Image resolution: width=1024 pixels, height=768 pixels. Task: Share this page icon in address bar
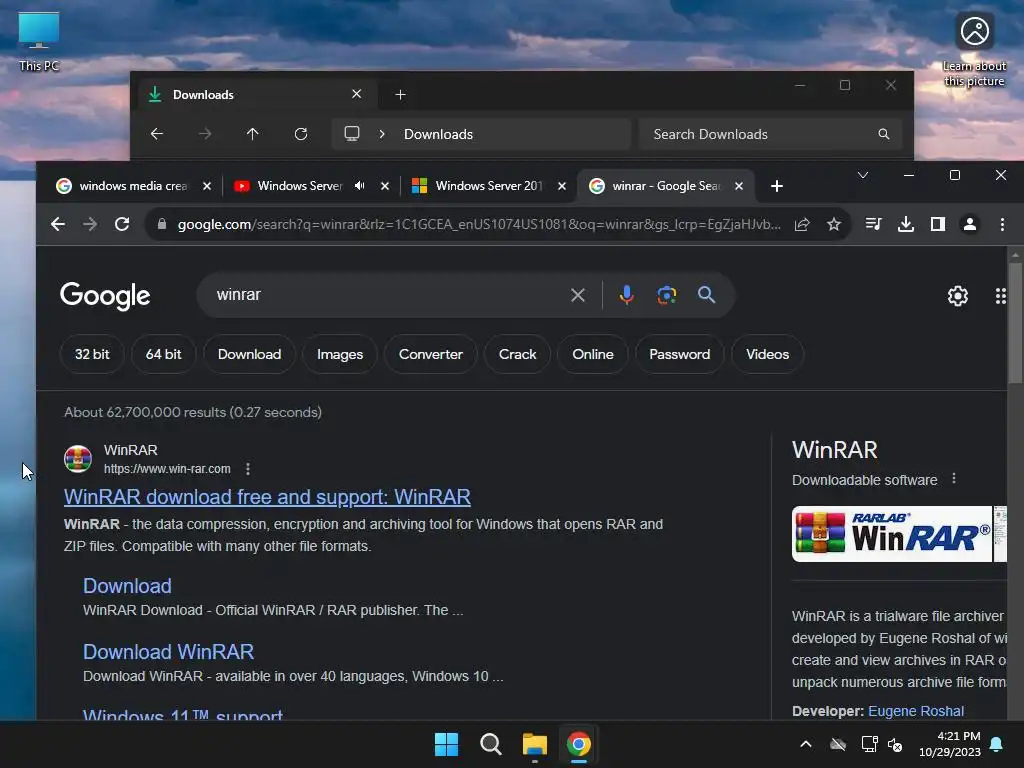tap(802, 224)
